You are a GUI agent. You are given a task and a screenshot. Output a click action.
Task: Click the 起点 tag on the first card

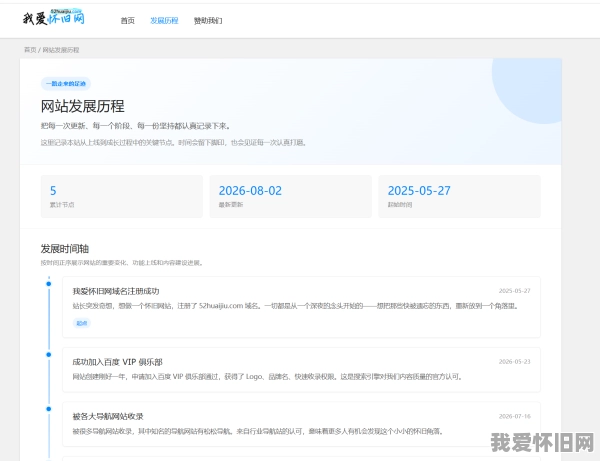point(82,323)
